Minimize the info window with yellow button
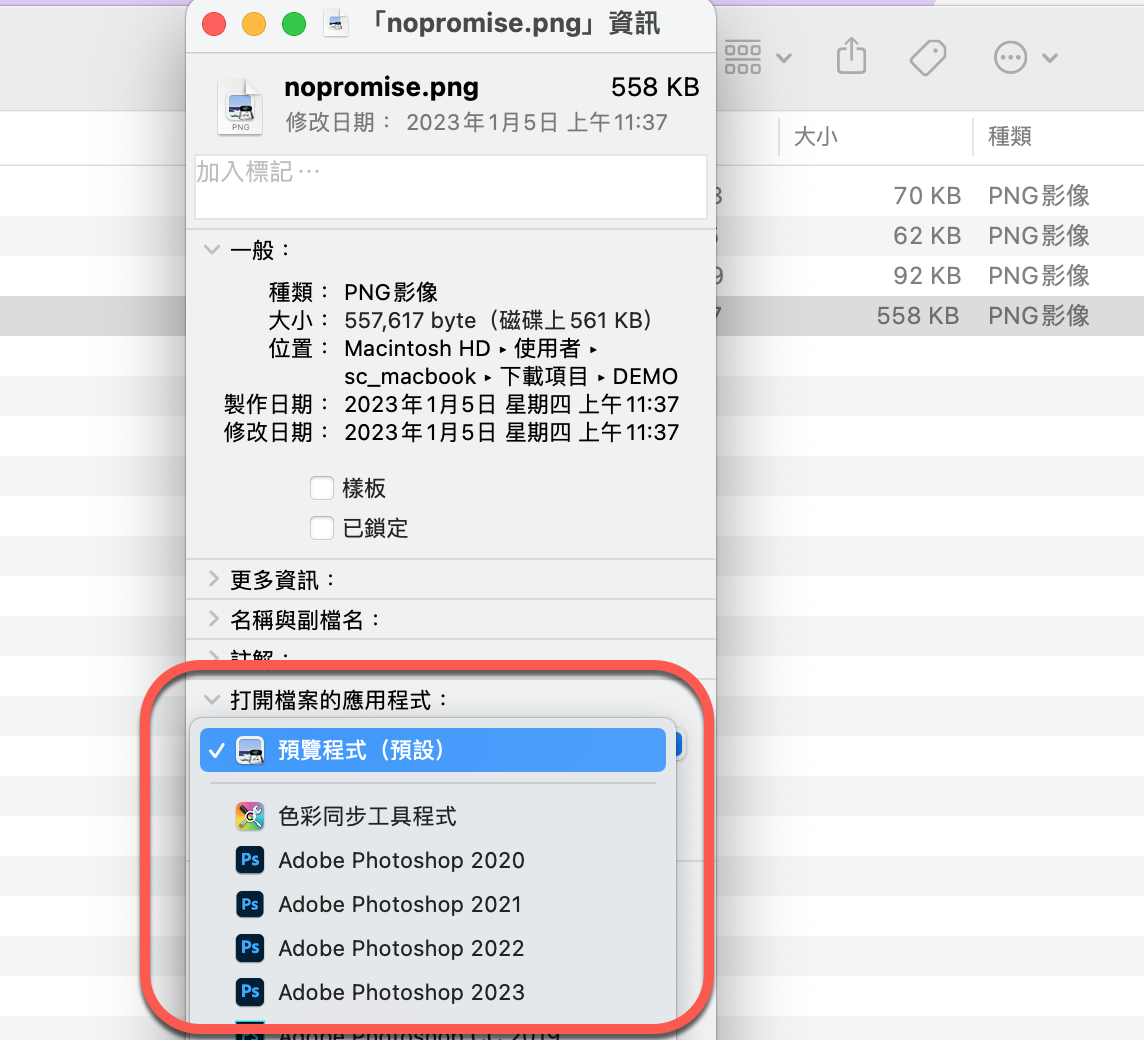The height and width of the screenshot is (1040, 1144). point(254,24)
